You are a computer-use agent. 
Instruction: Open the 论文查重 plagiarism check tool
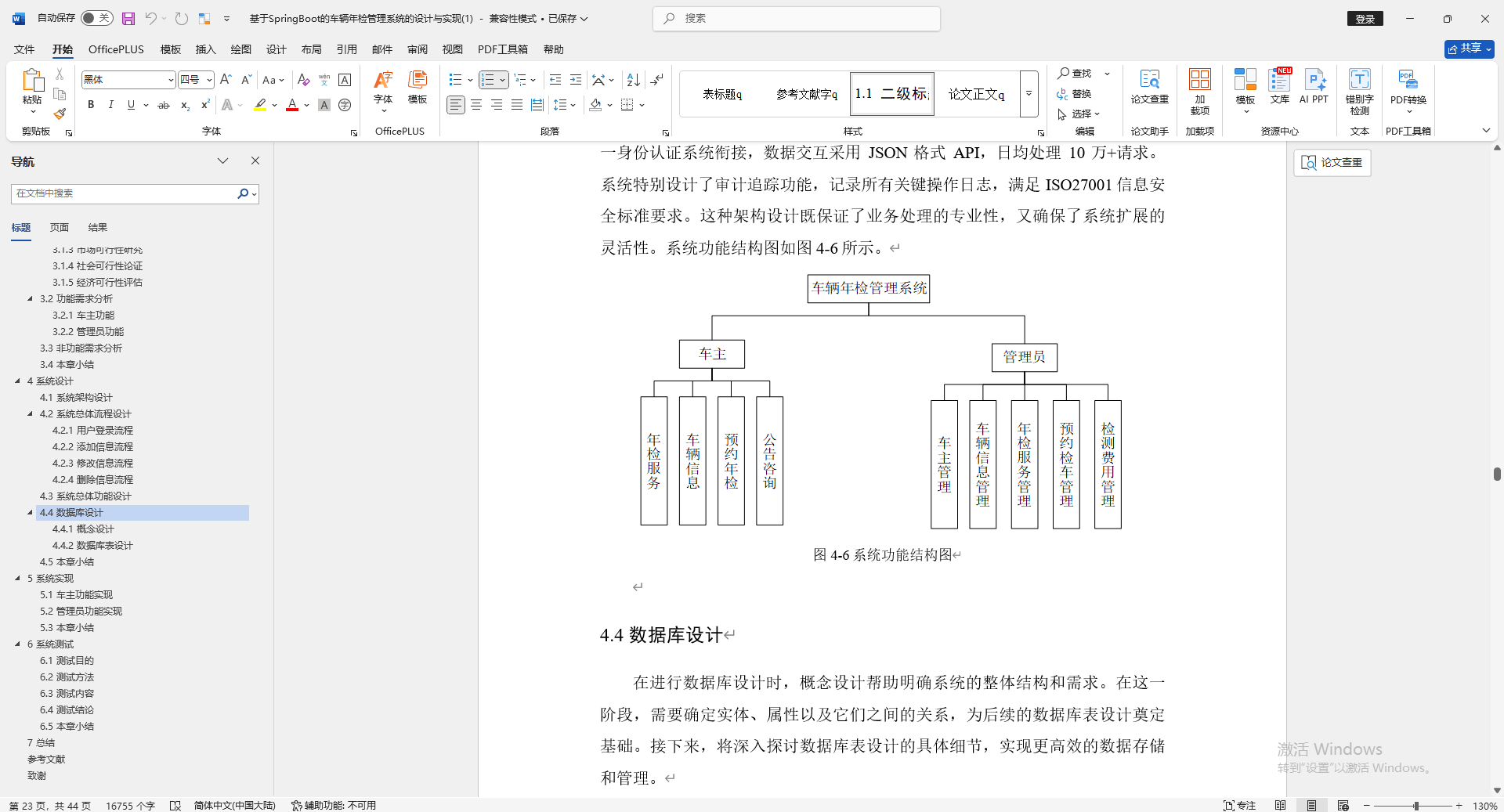(x=1149, y=90)
